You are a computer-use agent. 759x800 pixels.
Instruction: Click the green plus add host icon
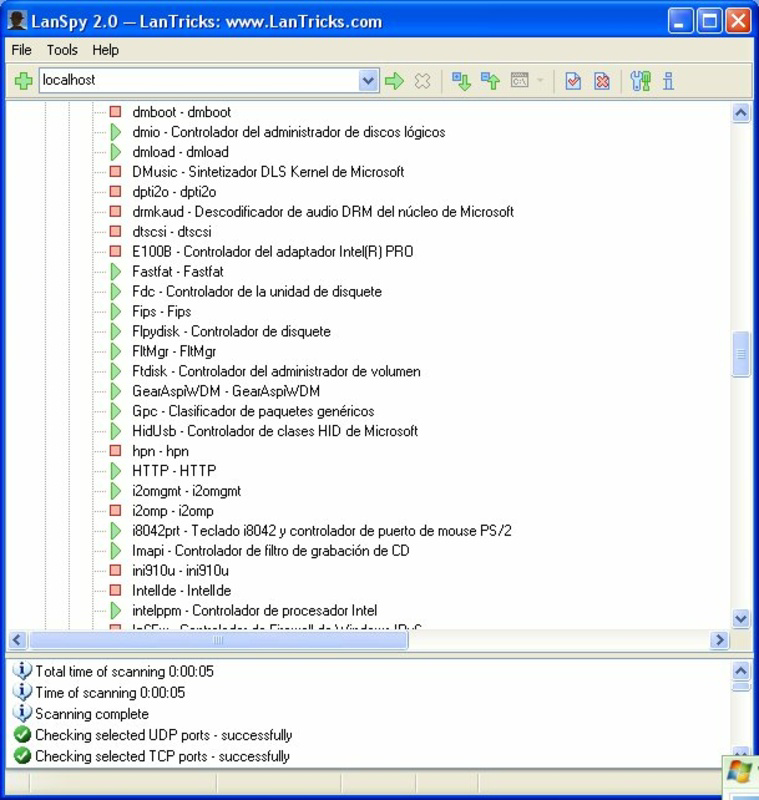tap(23, 81)
